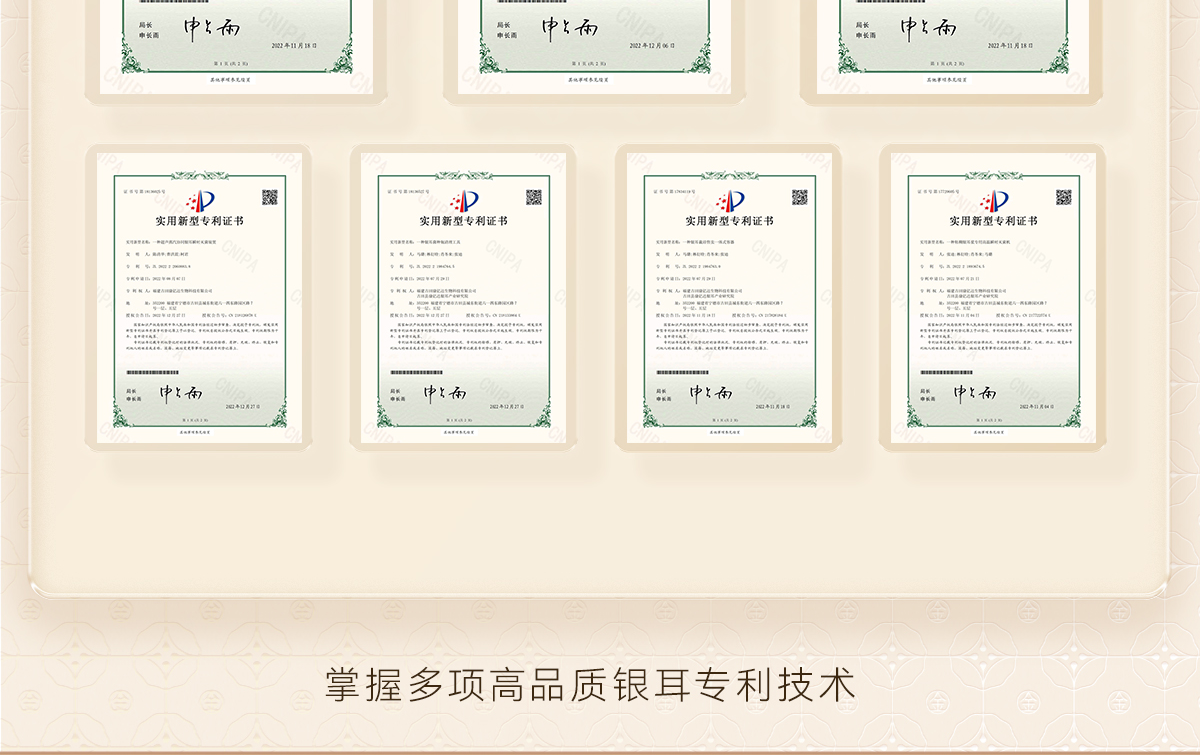Viewport: 1200px width, 755px height.
Task: Click the director signature on the fourth bottom-row certificate
Action: [974, 392]
